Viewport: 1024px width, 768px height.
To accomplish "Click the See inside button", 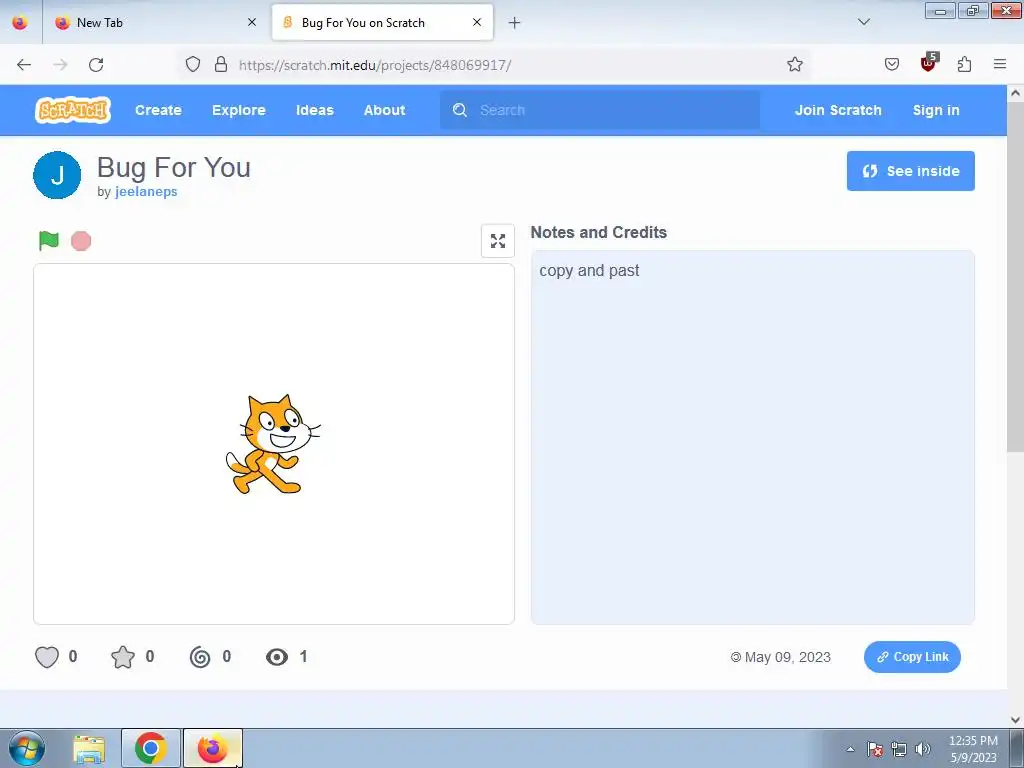I will click(x=910, y=171).
